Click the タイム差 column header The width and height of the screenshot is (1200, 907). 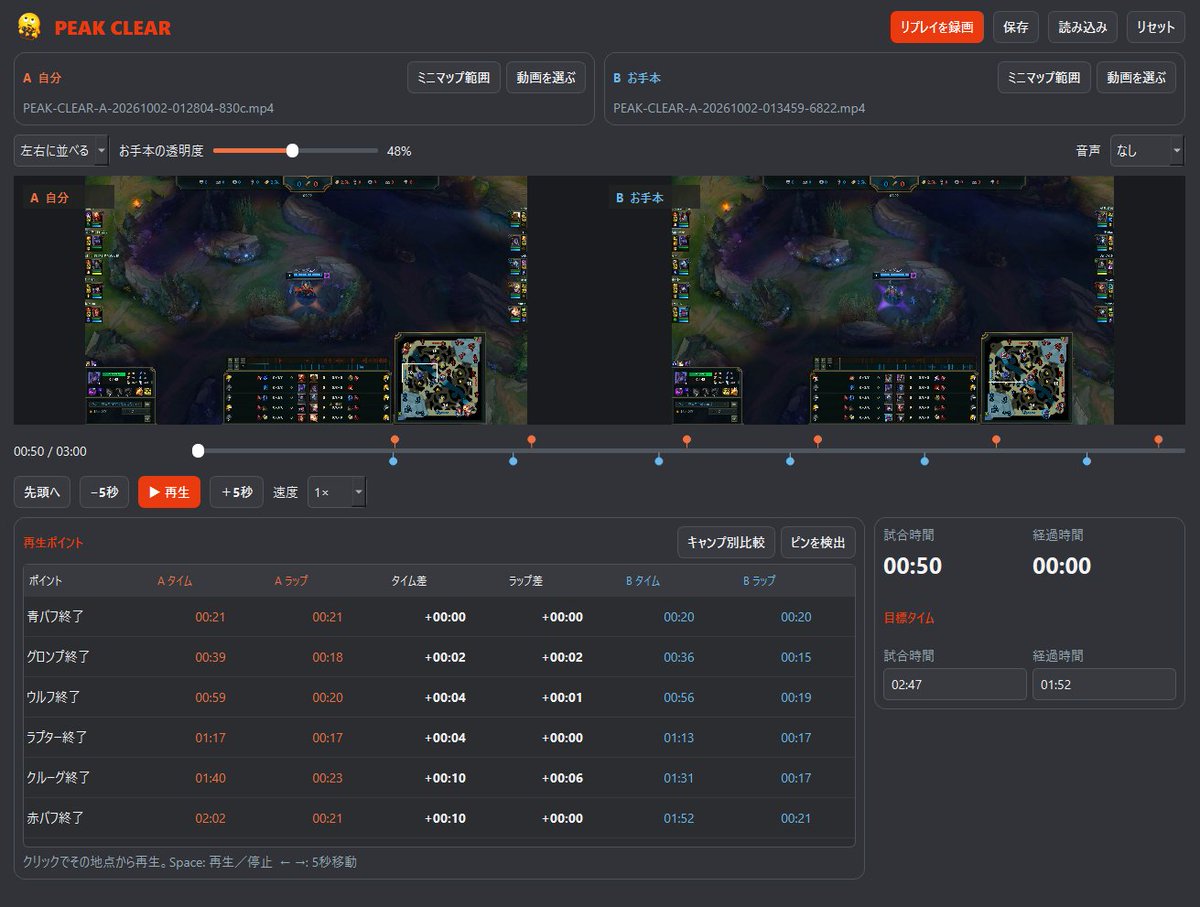(x=408, y=581)
